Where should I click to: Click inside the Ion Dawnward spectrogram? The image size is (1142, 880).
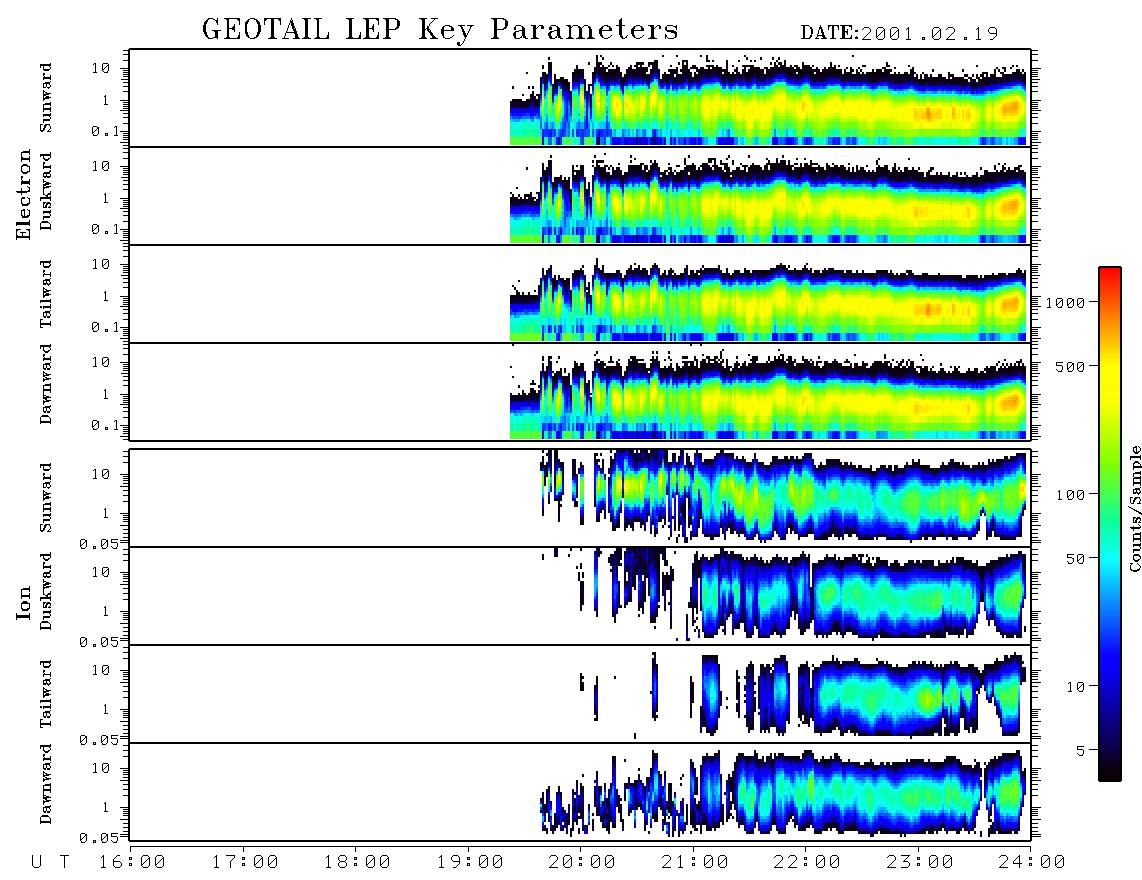pos(580,792)
